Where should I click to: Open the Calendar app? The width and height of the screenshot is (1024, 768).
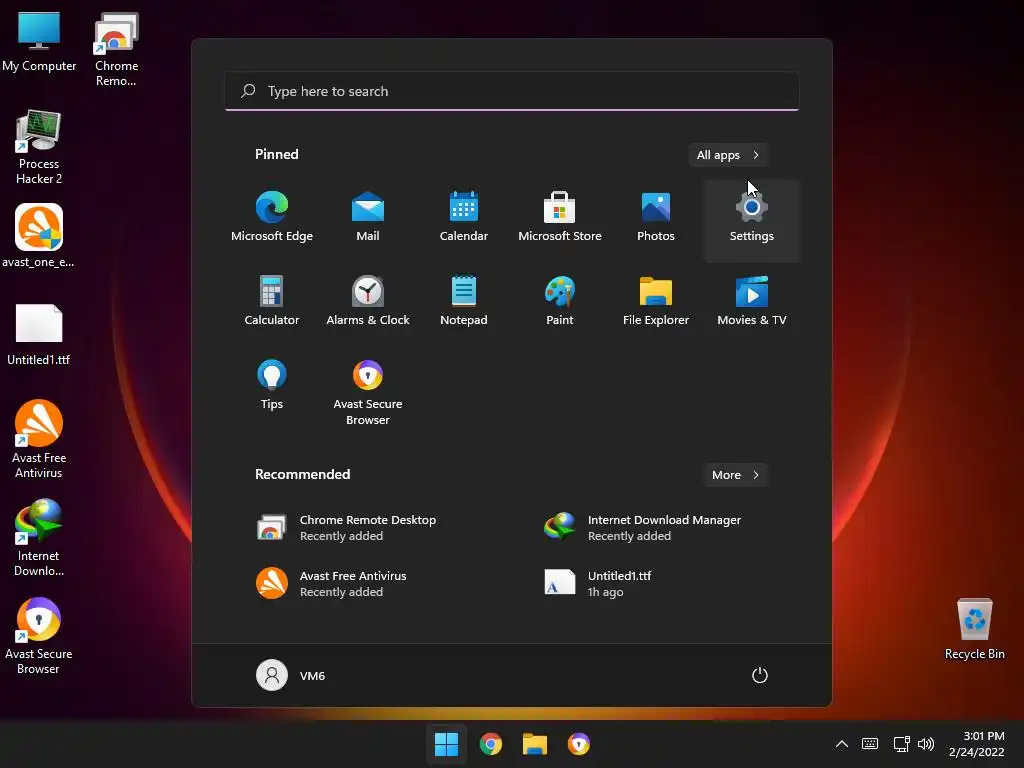[x=464, y=219]
